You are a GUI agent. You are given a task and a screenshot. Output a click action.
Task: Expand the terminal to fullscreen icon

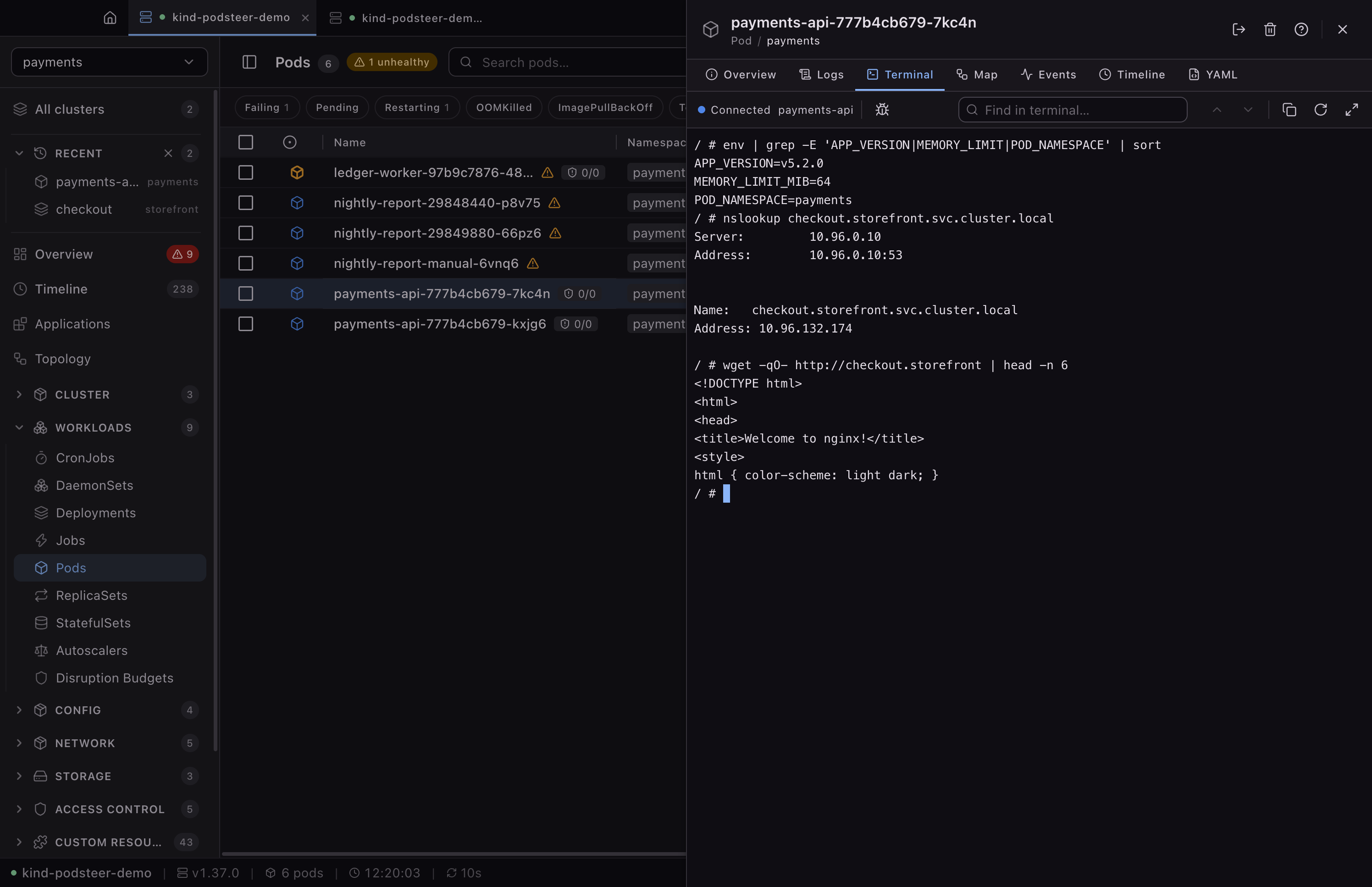(1352, 110)
